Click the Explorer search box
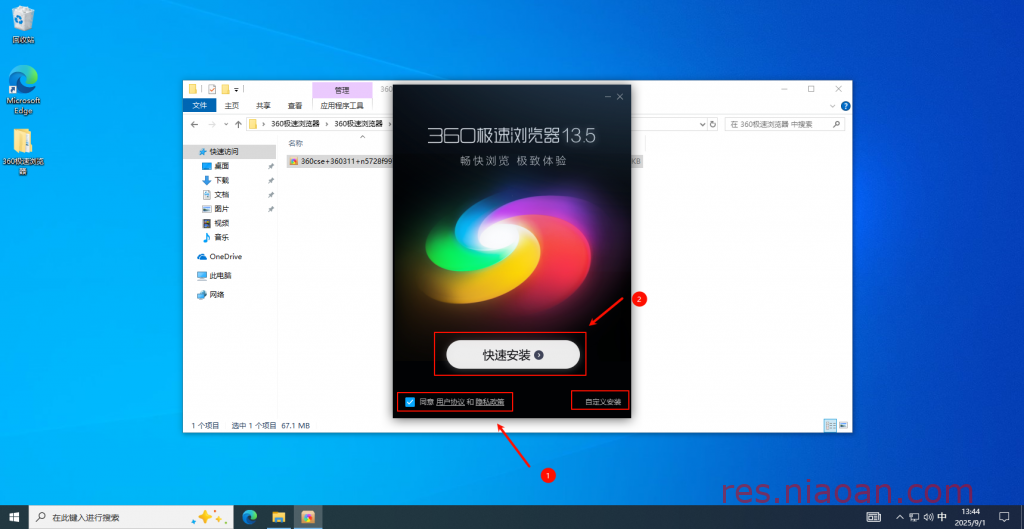1024x529 pixels. (x=784, y=124)
